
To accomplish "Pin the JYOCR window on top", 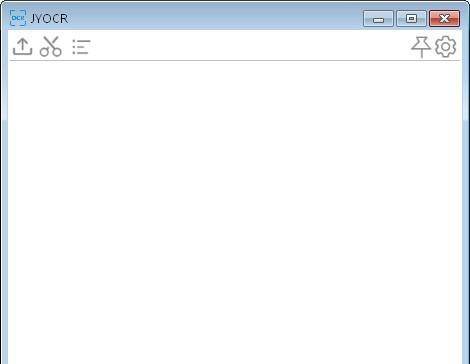I will tap(421, 47).
